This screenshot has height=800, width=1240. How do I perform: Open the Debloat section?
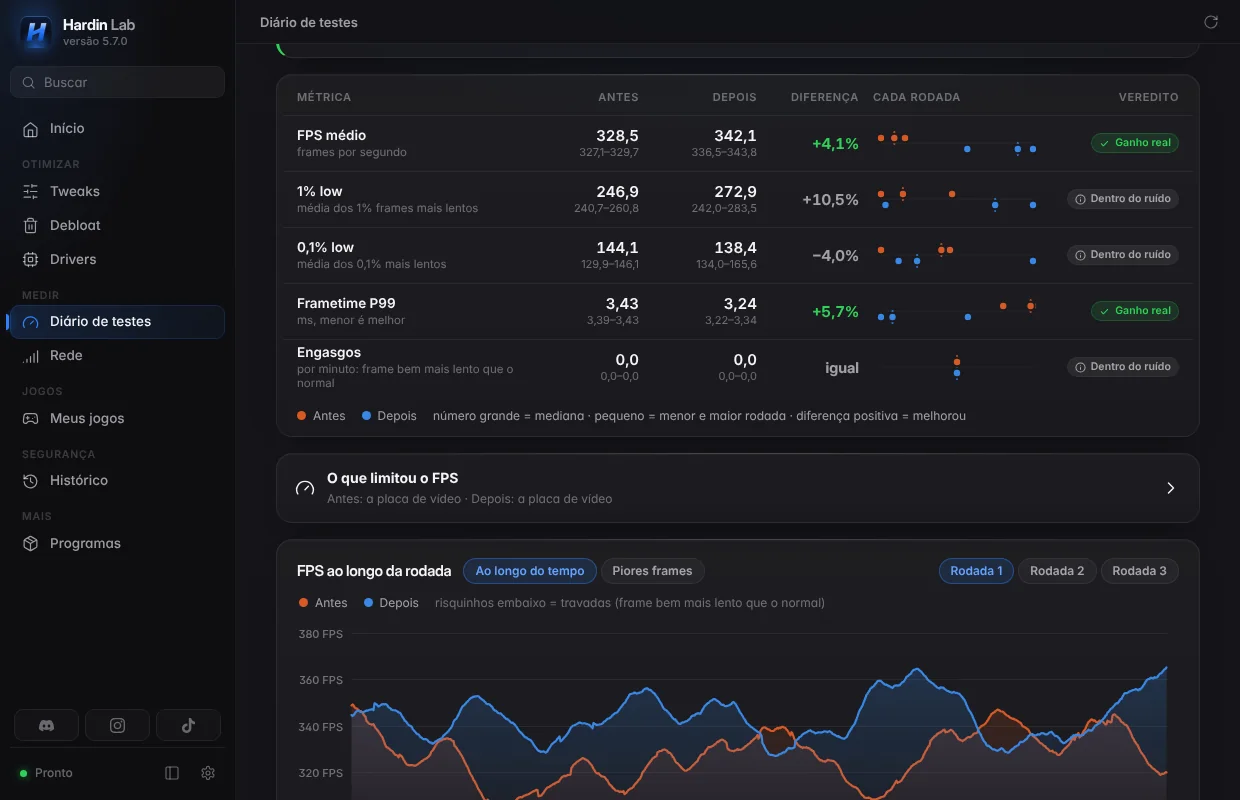coord(118,225)
